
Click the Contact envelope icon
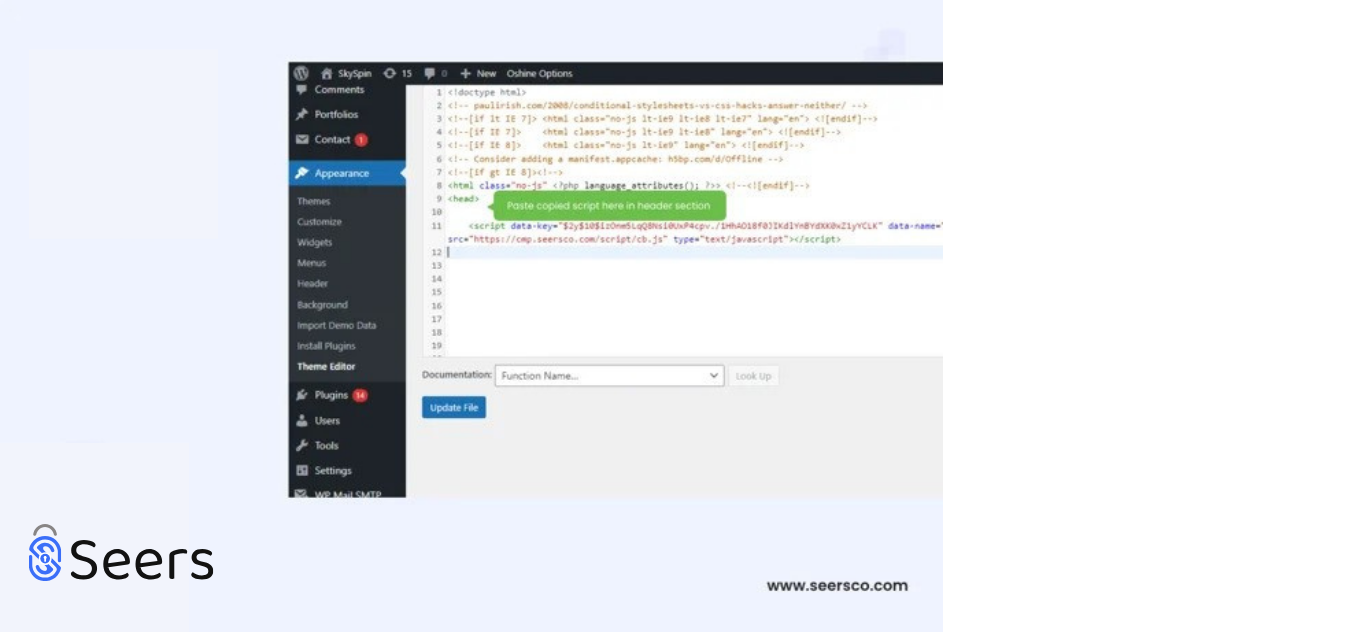[302, 140]
